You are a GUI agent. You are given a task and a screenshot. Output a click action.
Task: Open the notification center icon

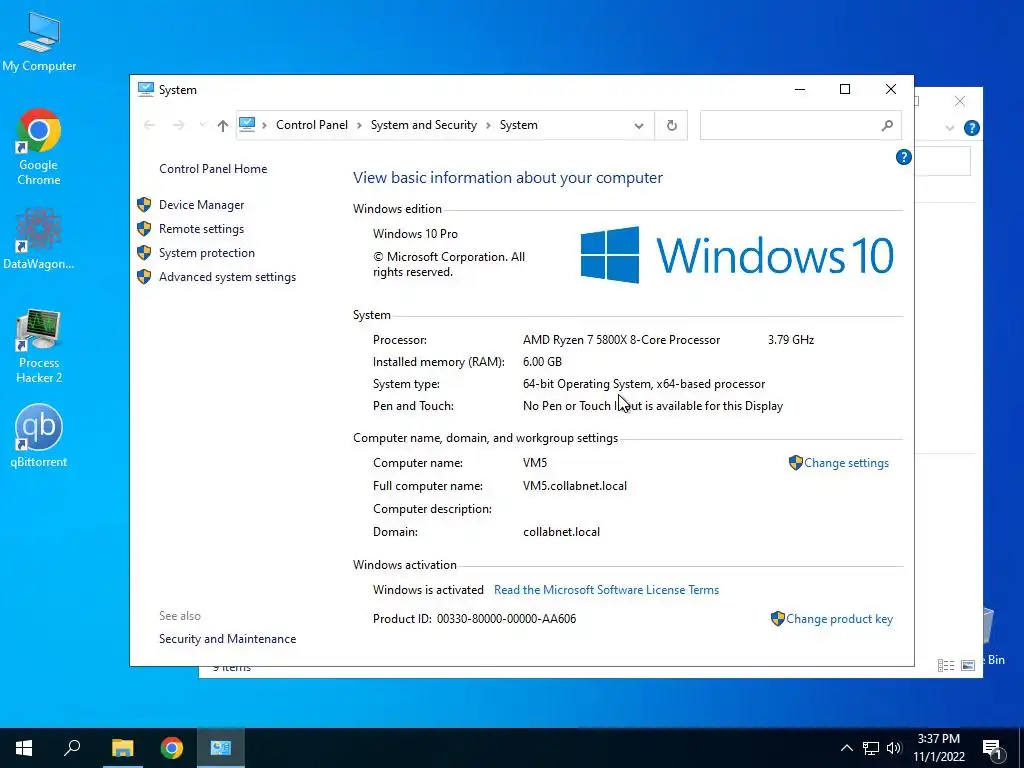point(992,748)
